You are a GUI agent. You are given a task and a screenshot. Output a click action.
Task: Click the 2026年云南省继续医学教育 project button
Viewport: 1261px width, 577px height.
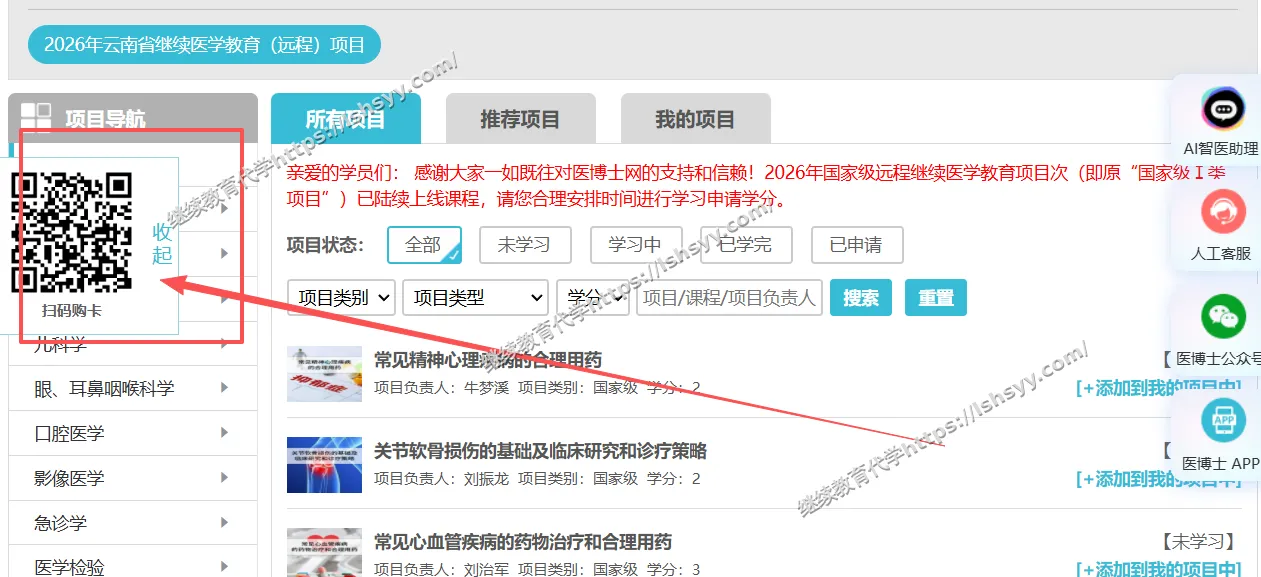(205, 44)
